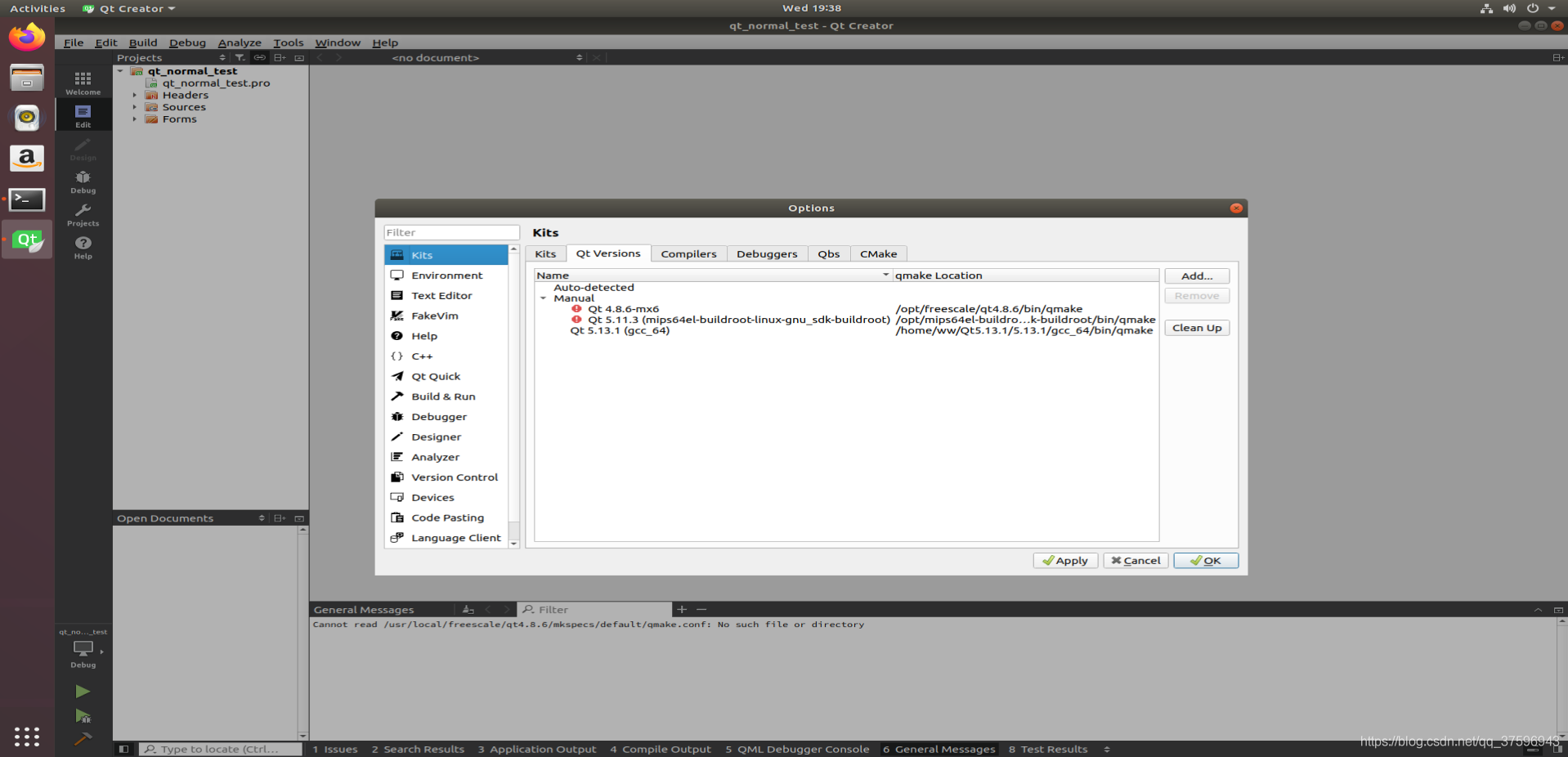Switch to the CMake tab
This screenshot has height=757, width=1568.
coord(878,253)
